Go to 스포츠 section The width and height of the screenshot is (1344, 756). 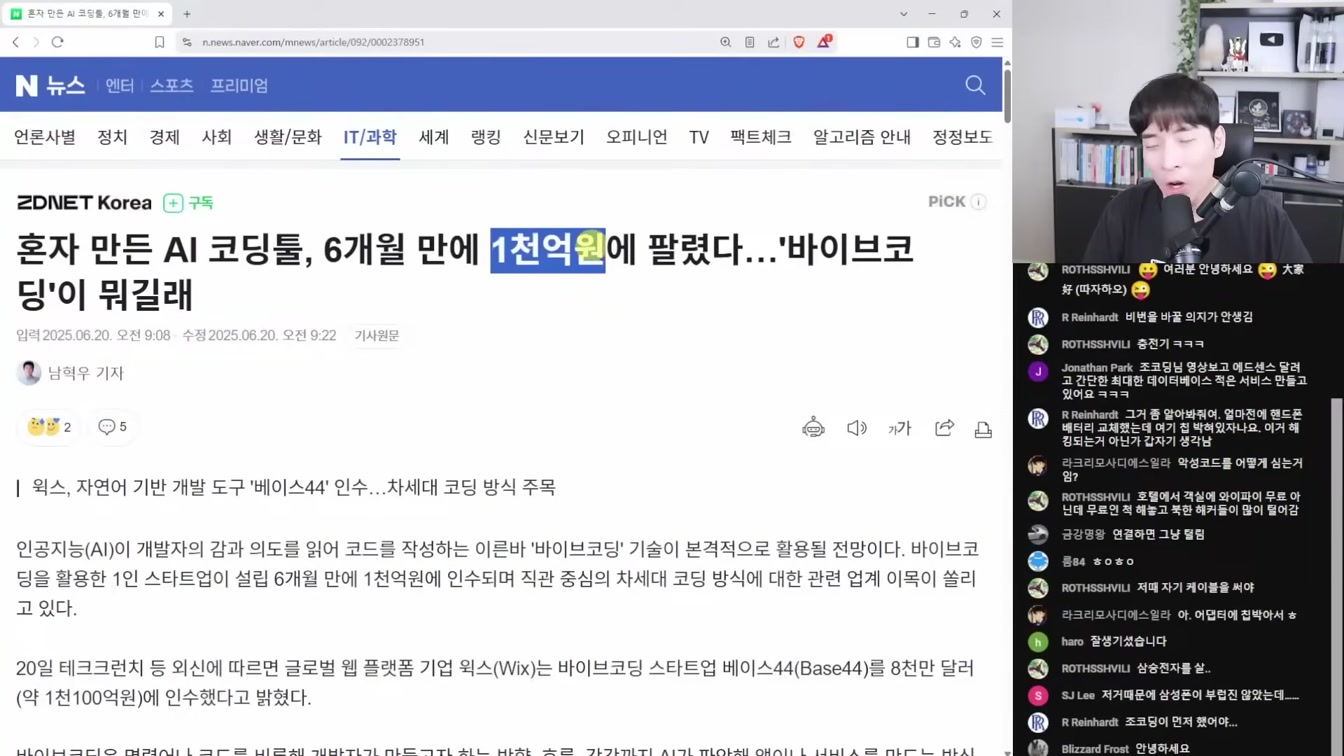(172, 86)
